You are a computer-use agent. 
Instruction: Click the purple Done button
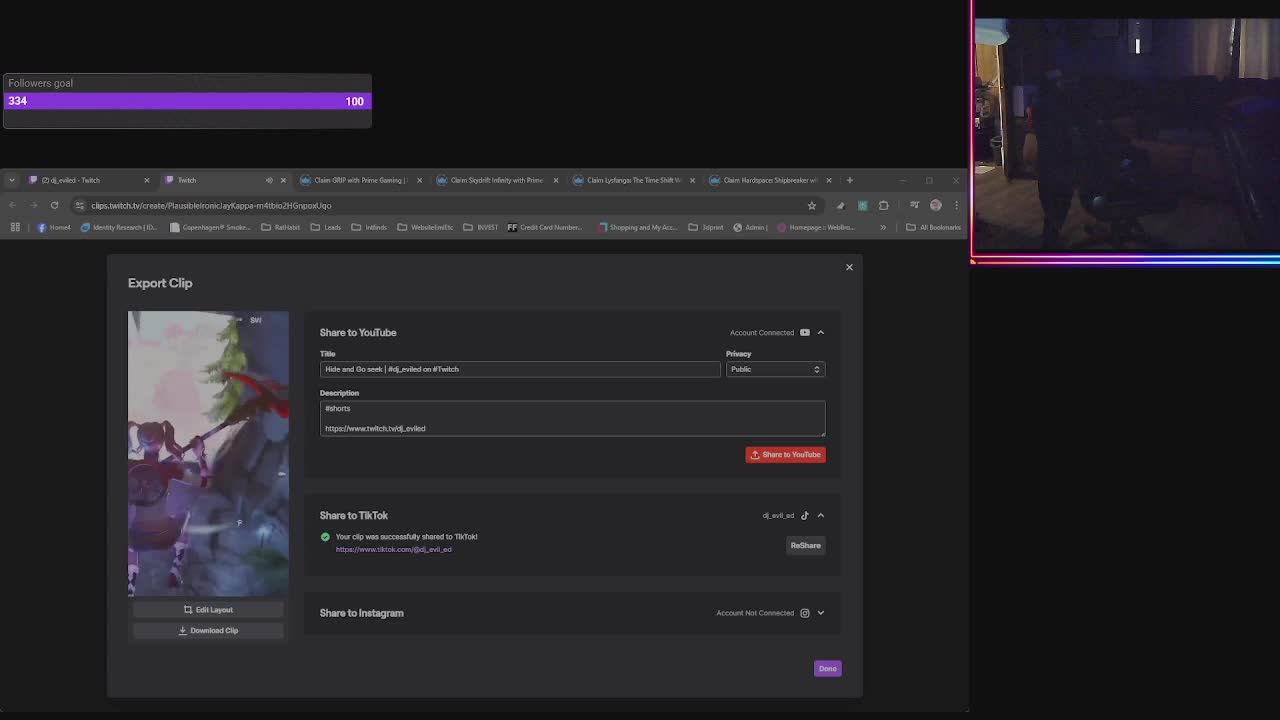pos(827,668)
